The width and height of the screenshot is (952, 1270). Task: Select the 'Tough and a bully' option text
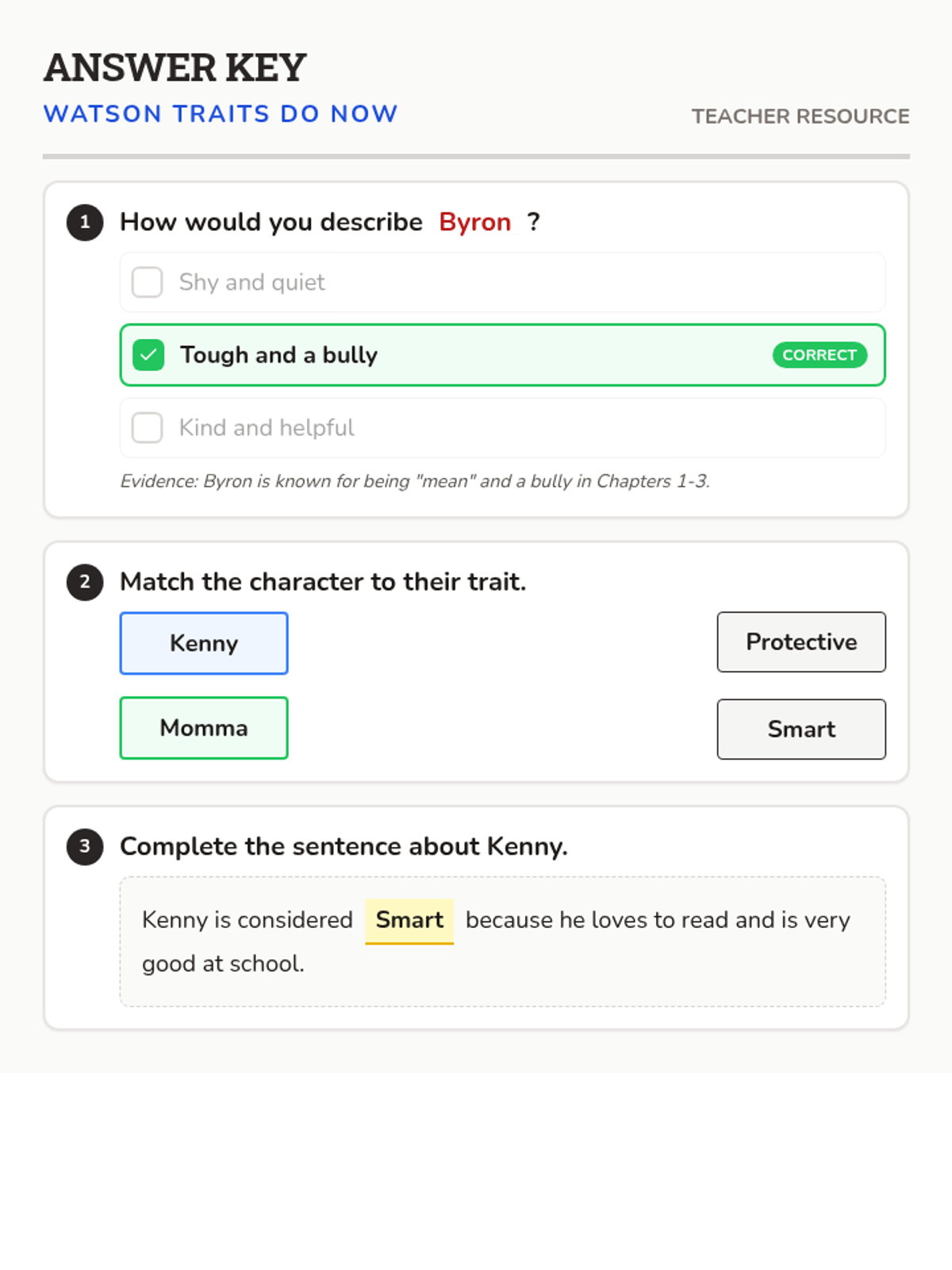(x=278, y=355)
